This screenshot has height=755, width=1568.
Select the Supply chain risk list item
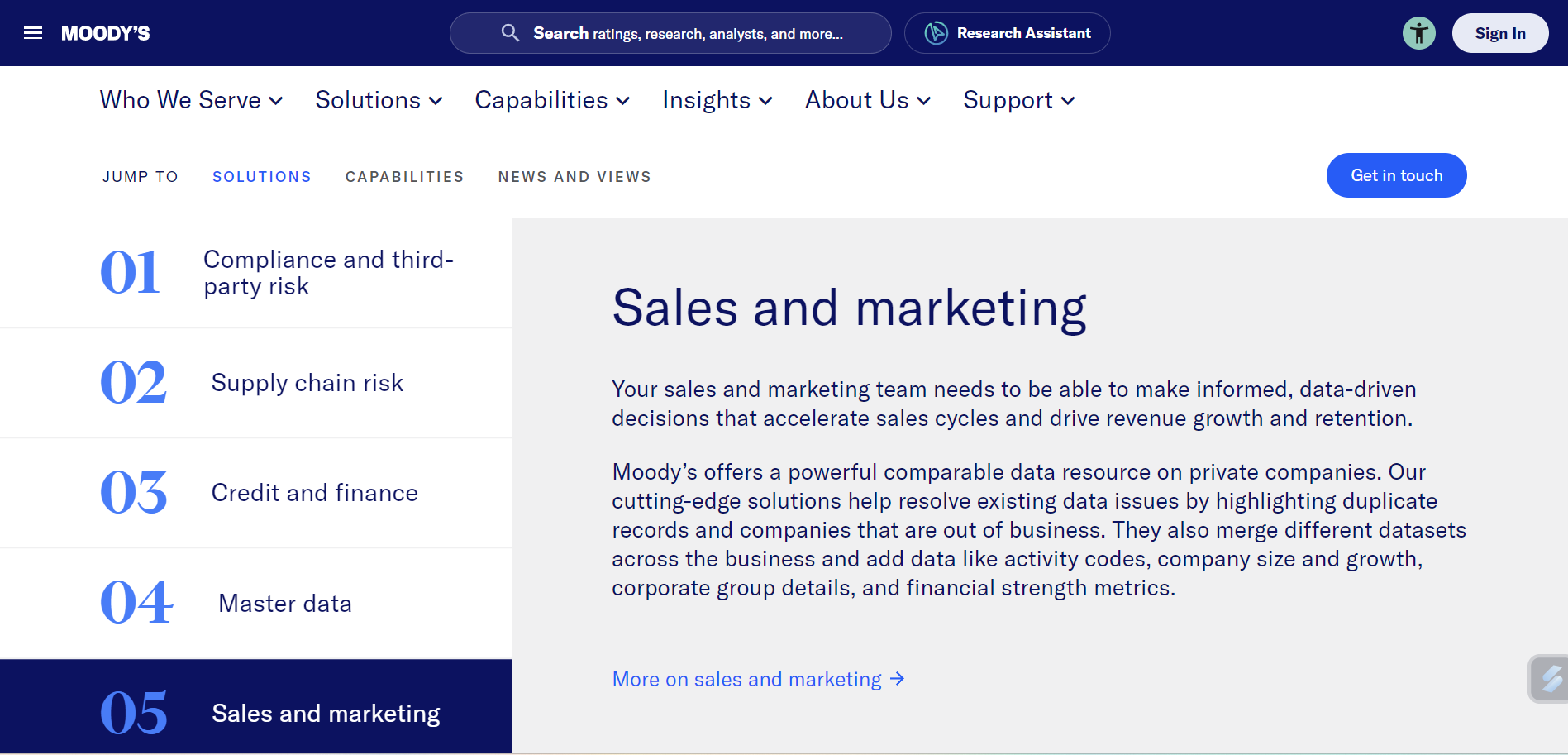pyautogui.click(x=307, y=382)
